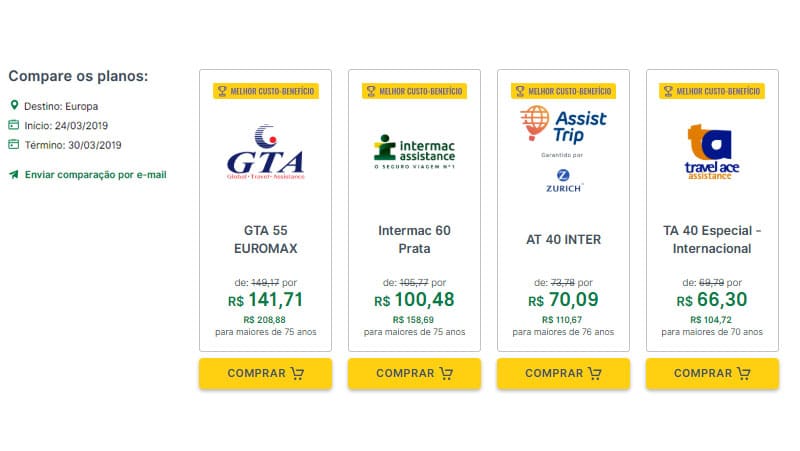This screenshot has width=800, height=451.
Task: Click trophy badge on GTA 55 EUROMAX card
Action: [x=222, y=91]
